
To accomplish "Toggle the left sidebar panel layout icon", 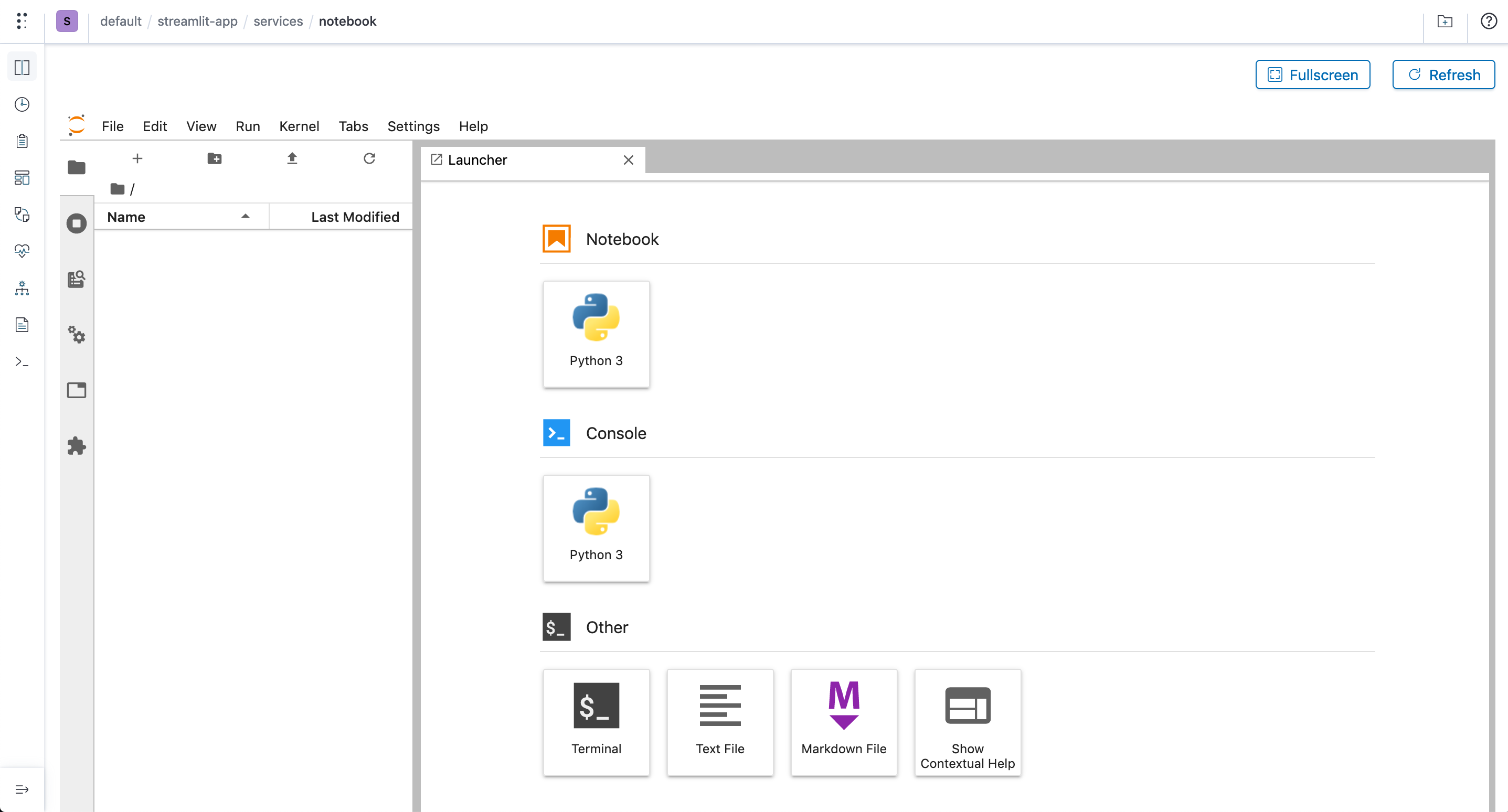I will point(22,67).
